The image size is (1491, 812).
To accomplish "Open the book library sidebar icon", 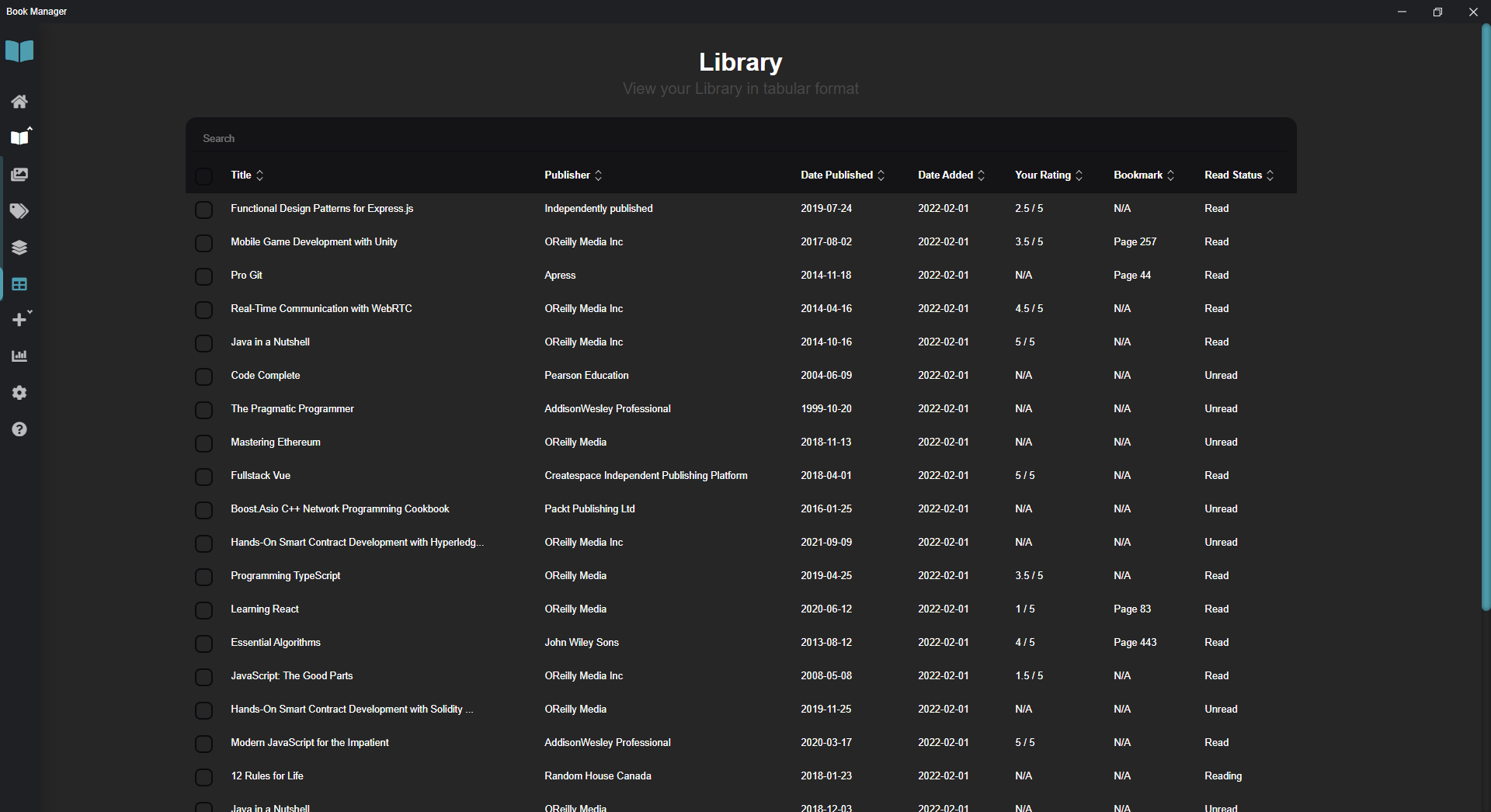I will coord(19,137).
